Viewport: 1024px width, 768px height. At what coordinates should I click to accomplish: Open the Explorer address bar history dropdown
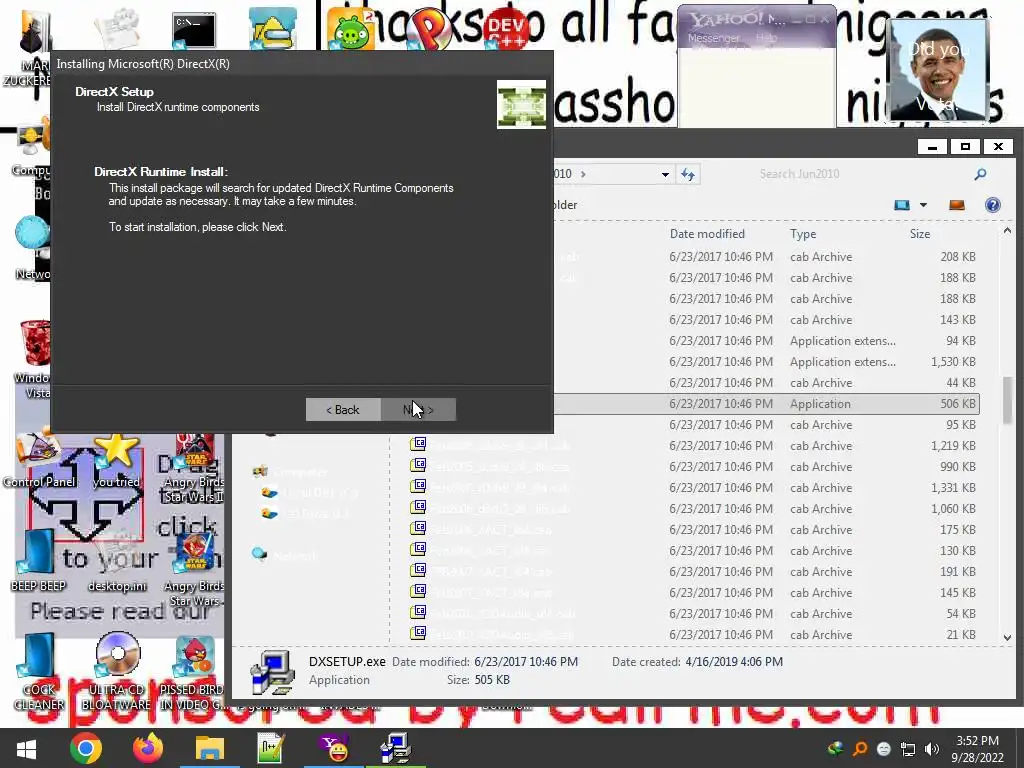tap(665, 174)
